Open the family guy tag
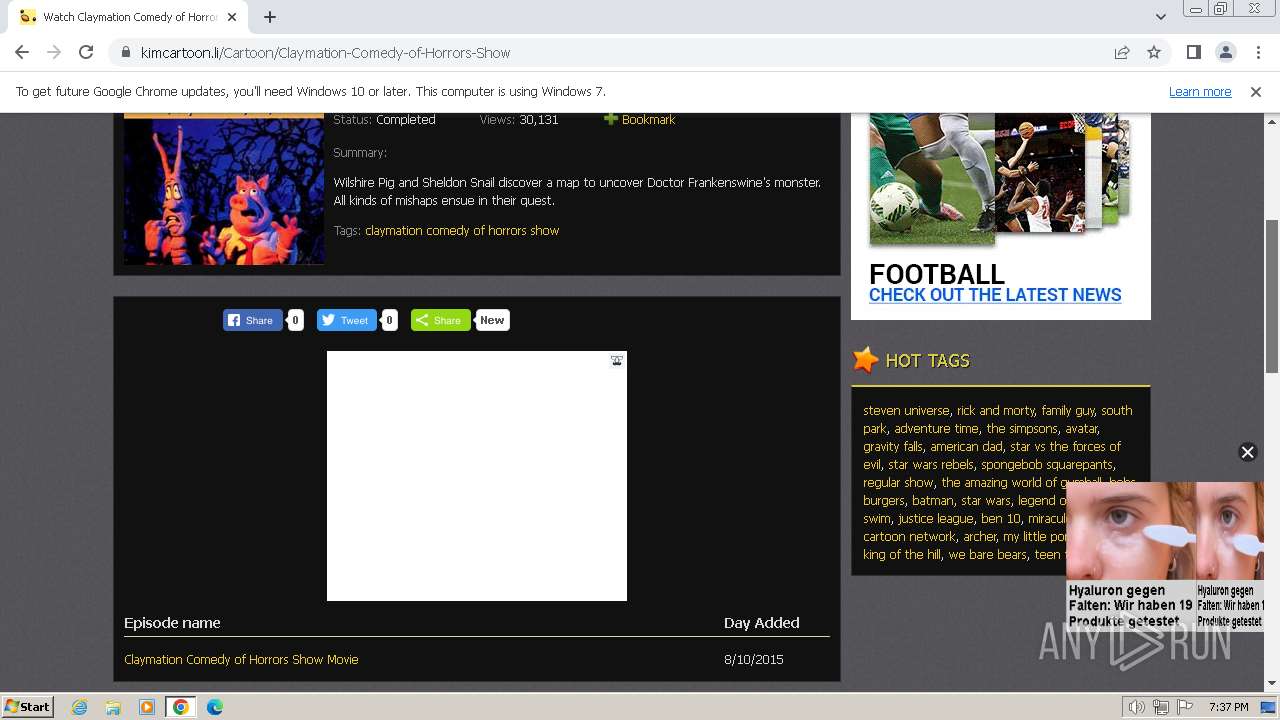 click(x=1067, y=410)
